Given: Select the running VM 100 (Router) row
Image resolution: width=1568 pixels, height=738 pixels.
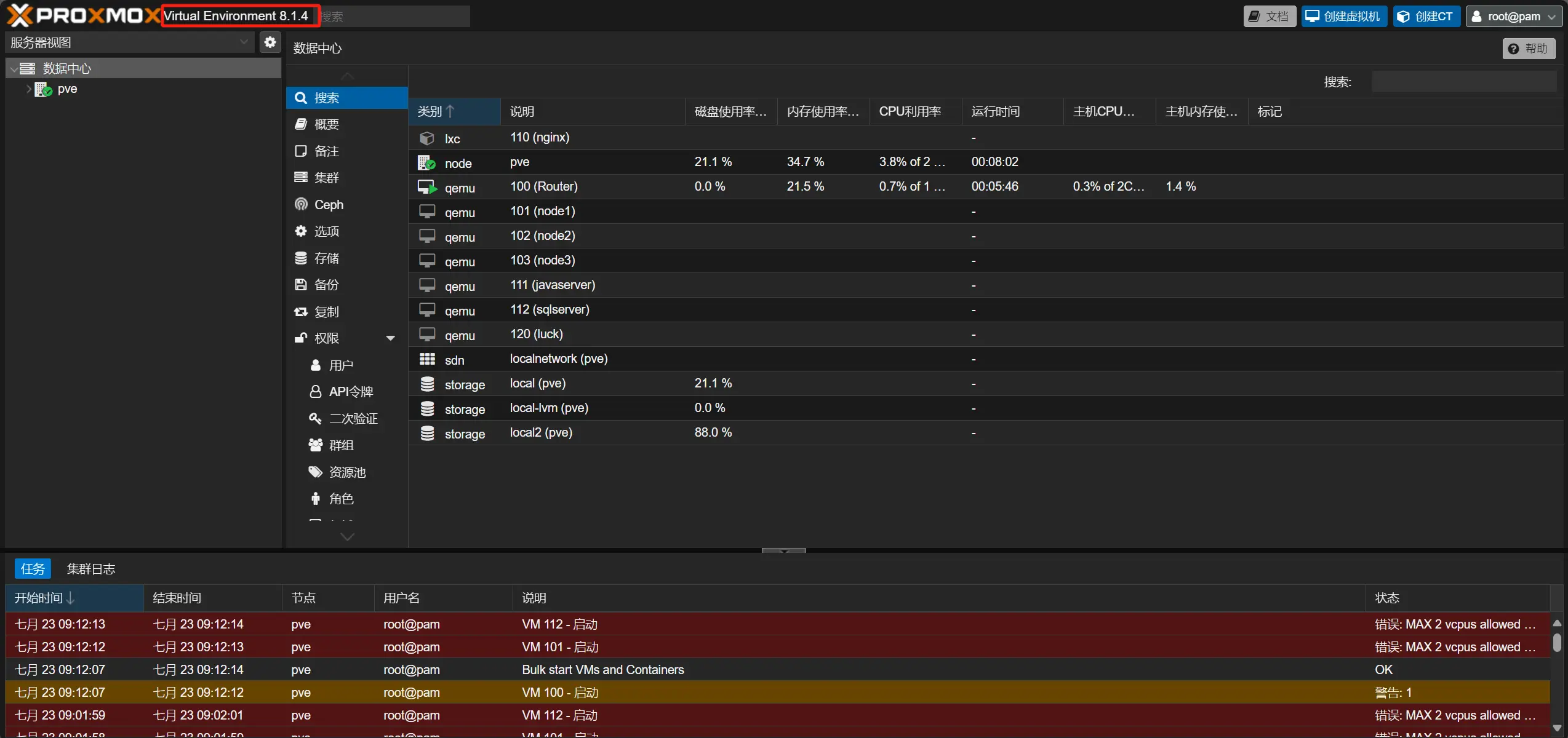Looking at the screenshot, I should 543,186.
